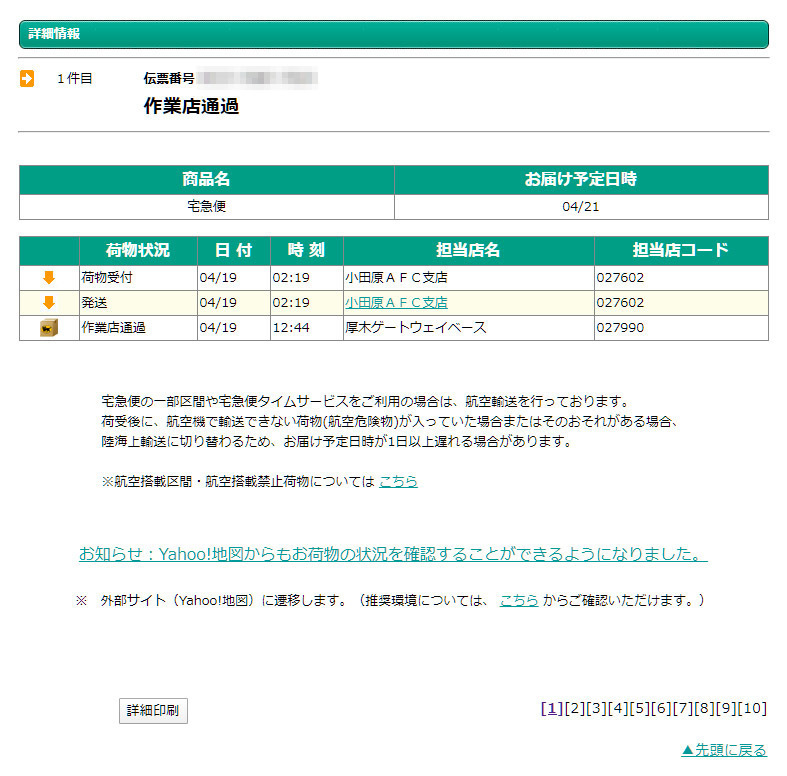
Task: Open the Yahoo!地図 お知らせ announcement link
Action: pos(393,554)
